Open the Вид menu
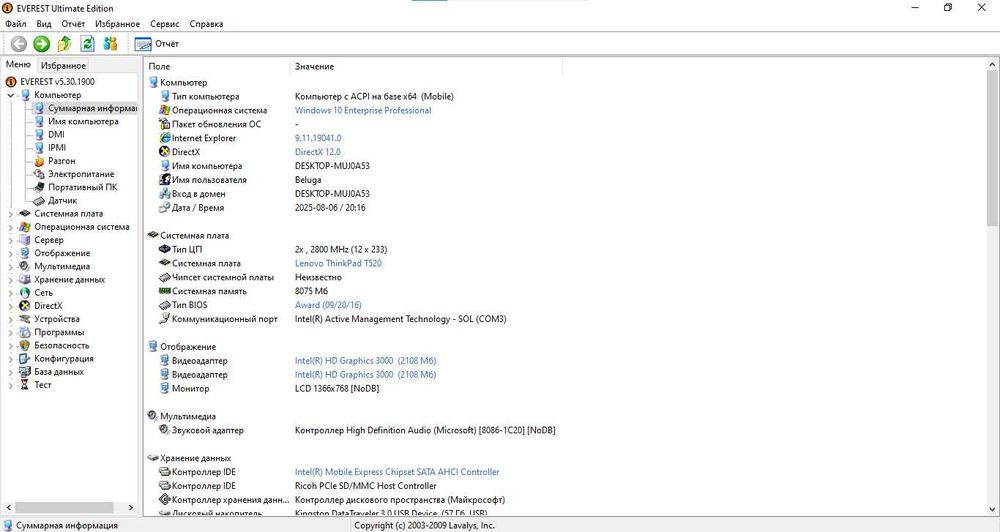This screenshot has width=1000, height=532. (x=44, y=24)
